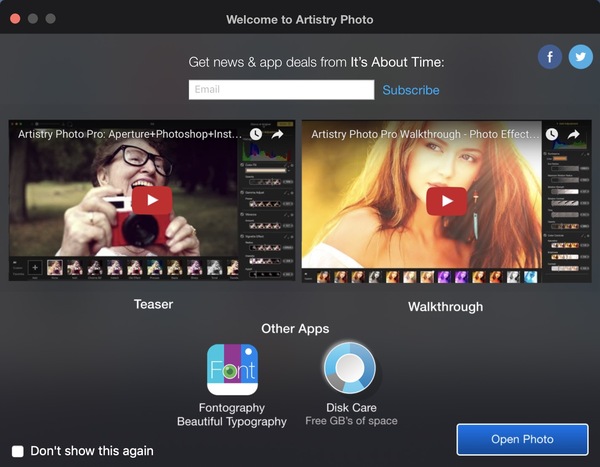600x467 pixels.
Task: Click the Walkthrough caption text
Action: point(445,307)
